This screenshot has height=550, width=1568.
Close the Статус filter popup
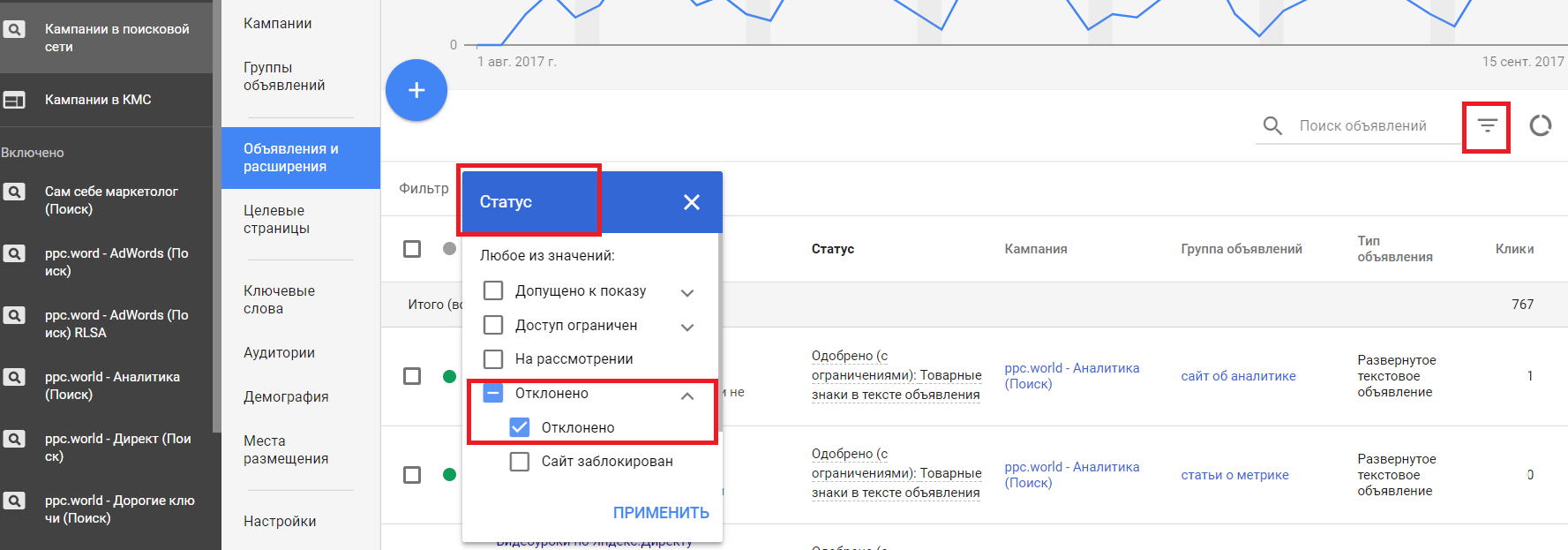tap(692, 202)
